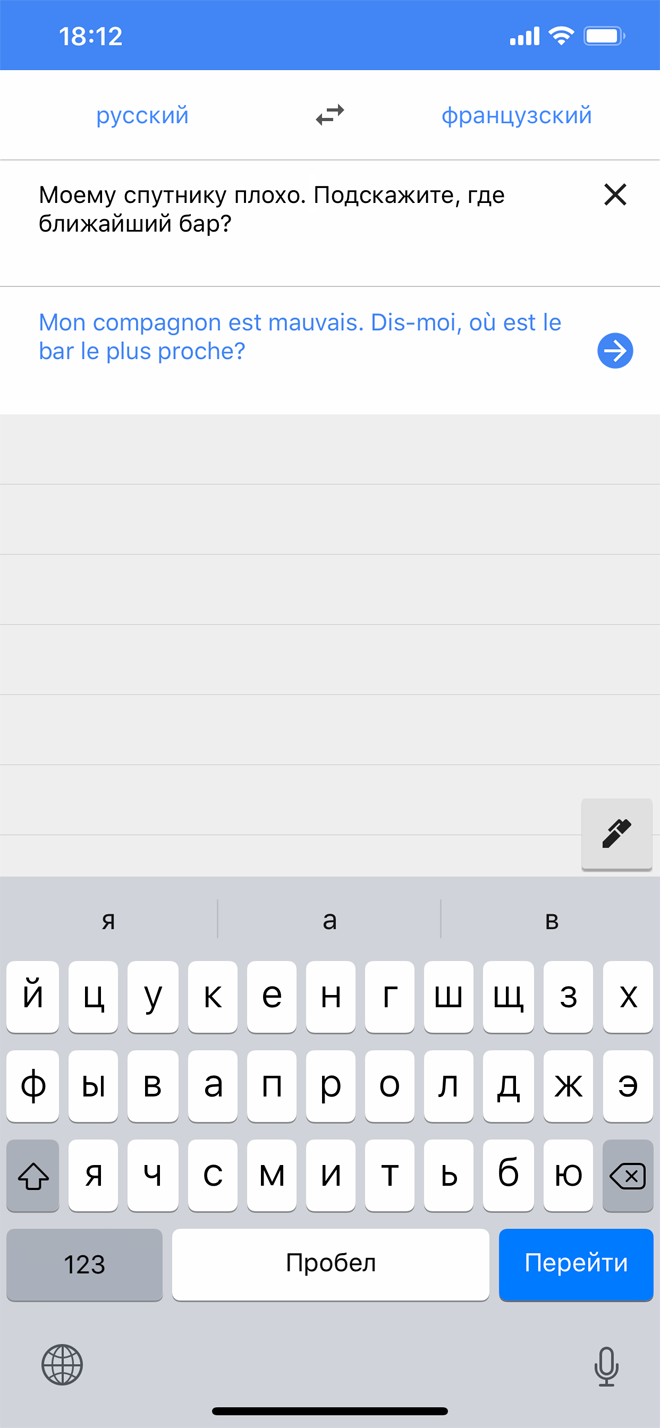The width and height of the screenshot is (660, 1428).
Task: Tap the French translation text
Action: pyautogui.click(x=300, y=337)
